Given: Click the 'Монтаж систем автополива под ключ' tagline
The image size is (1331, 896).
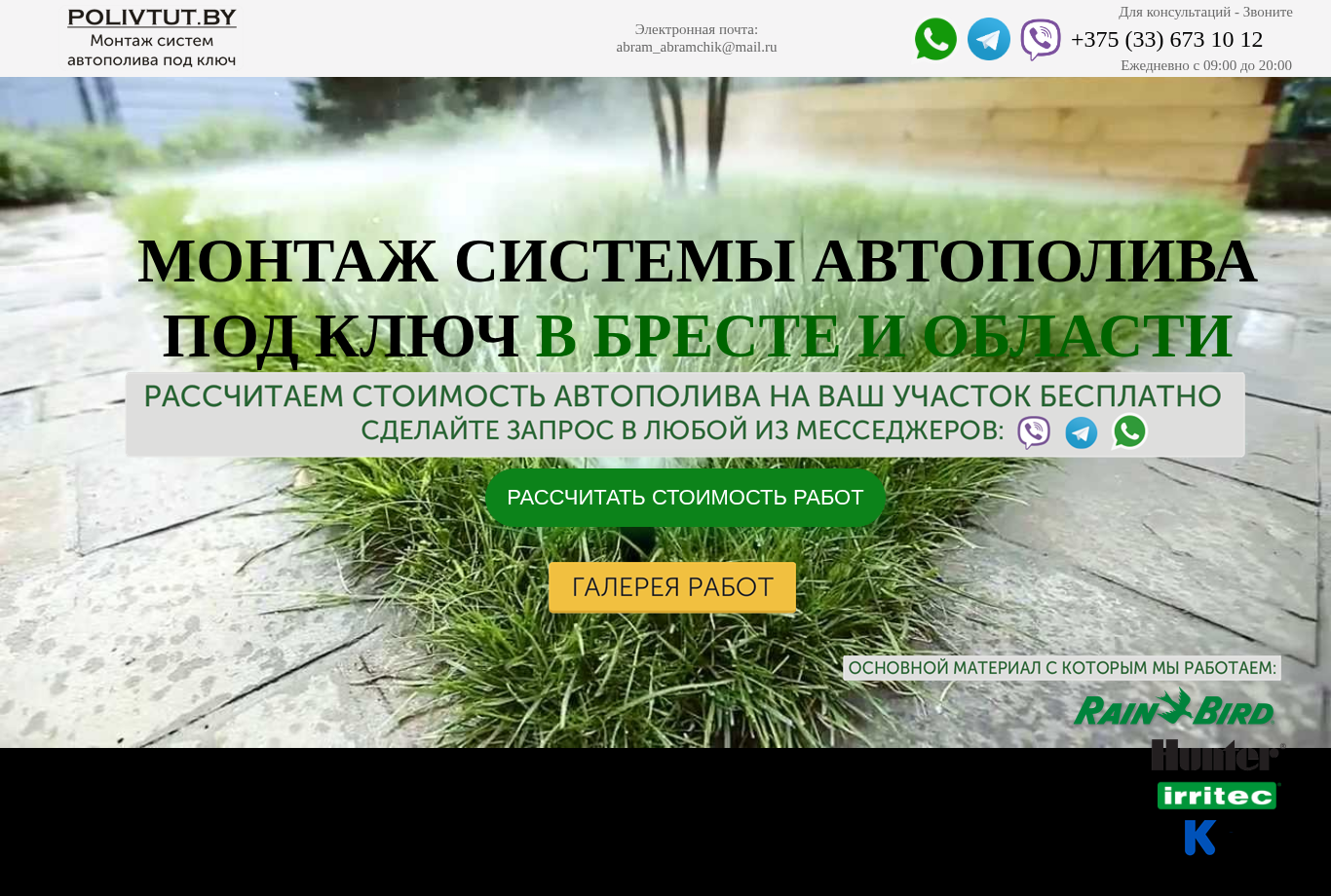Looking at the screenshot, I should (152, 51).
